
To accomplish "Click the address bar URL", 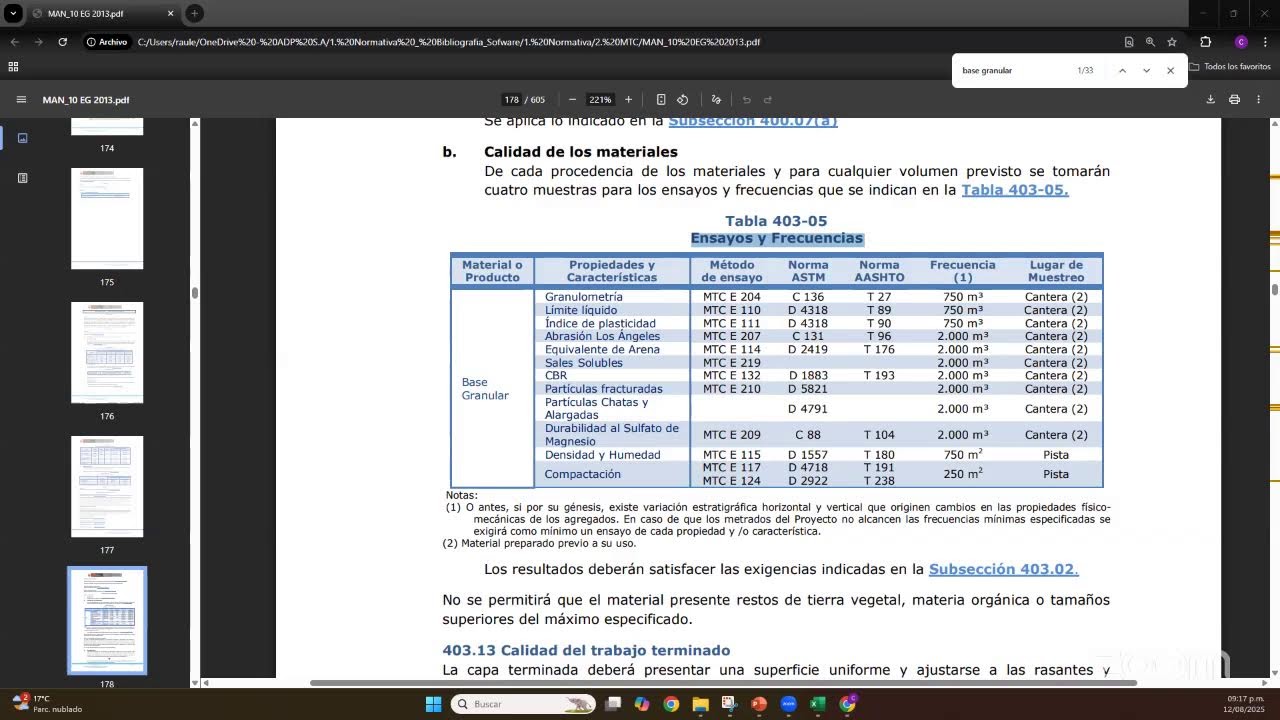I will tap(448, 42).
